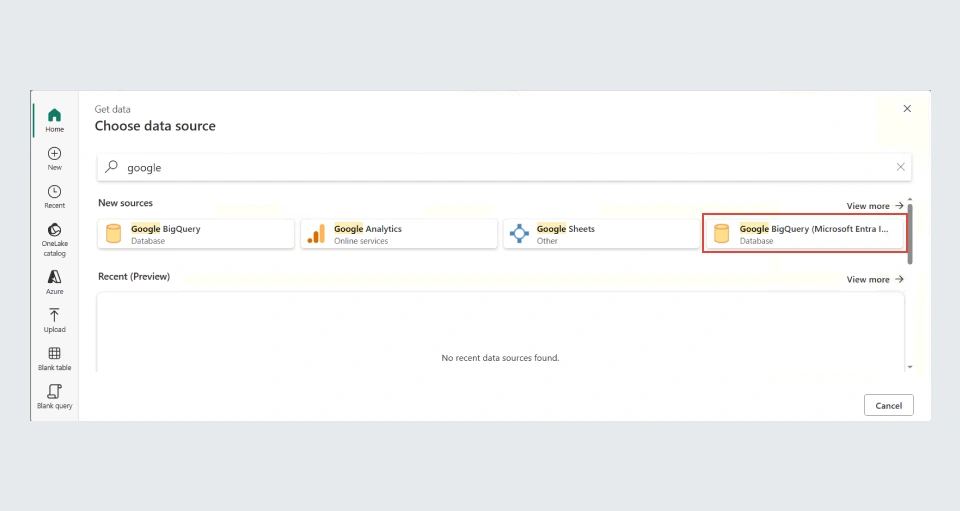
Task: Open the Home section in sidebar
Action: coord(54,121)
